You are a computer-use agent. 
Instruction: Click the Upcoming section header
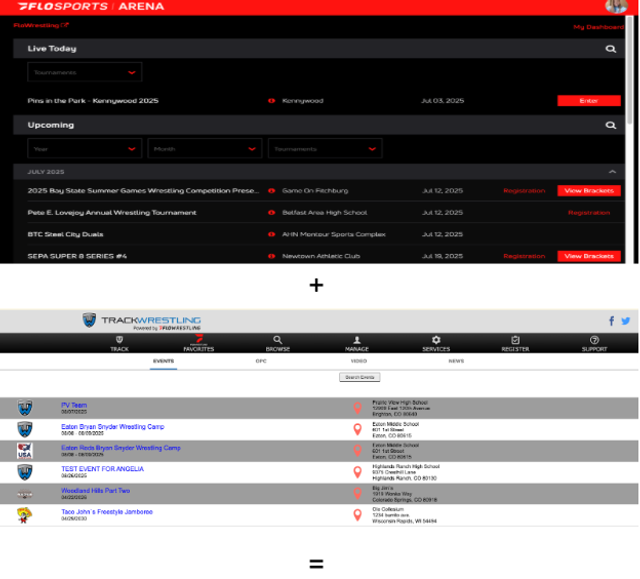pos(319,125)
